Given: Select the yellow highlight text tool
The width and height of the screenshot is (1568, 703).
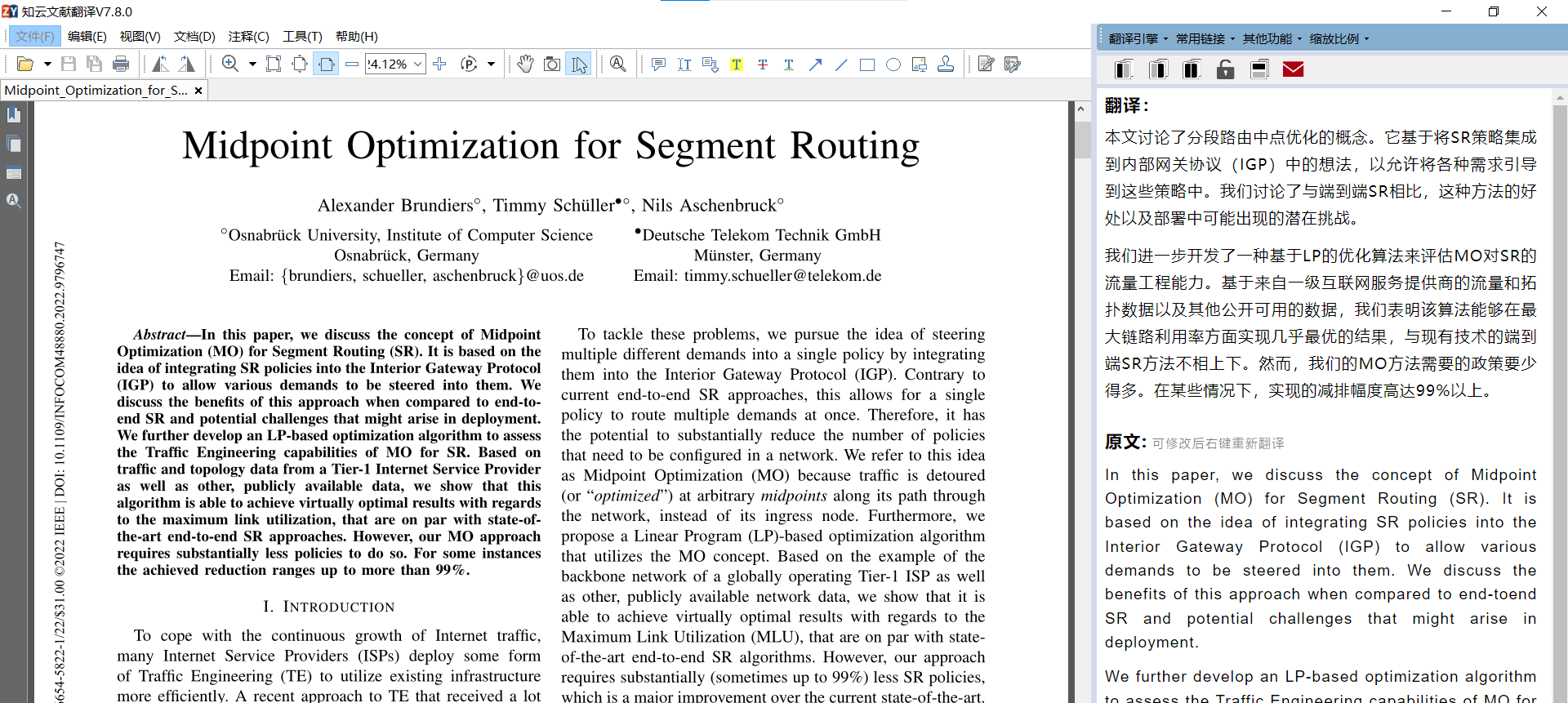Looking at the screenshot, I should click(x=737, y=65).
